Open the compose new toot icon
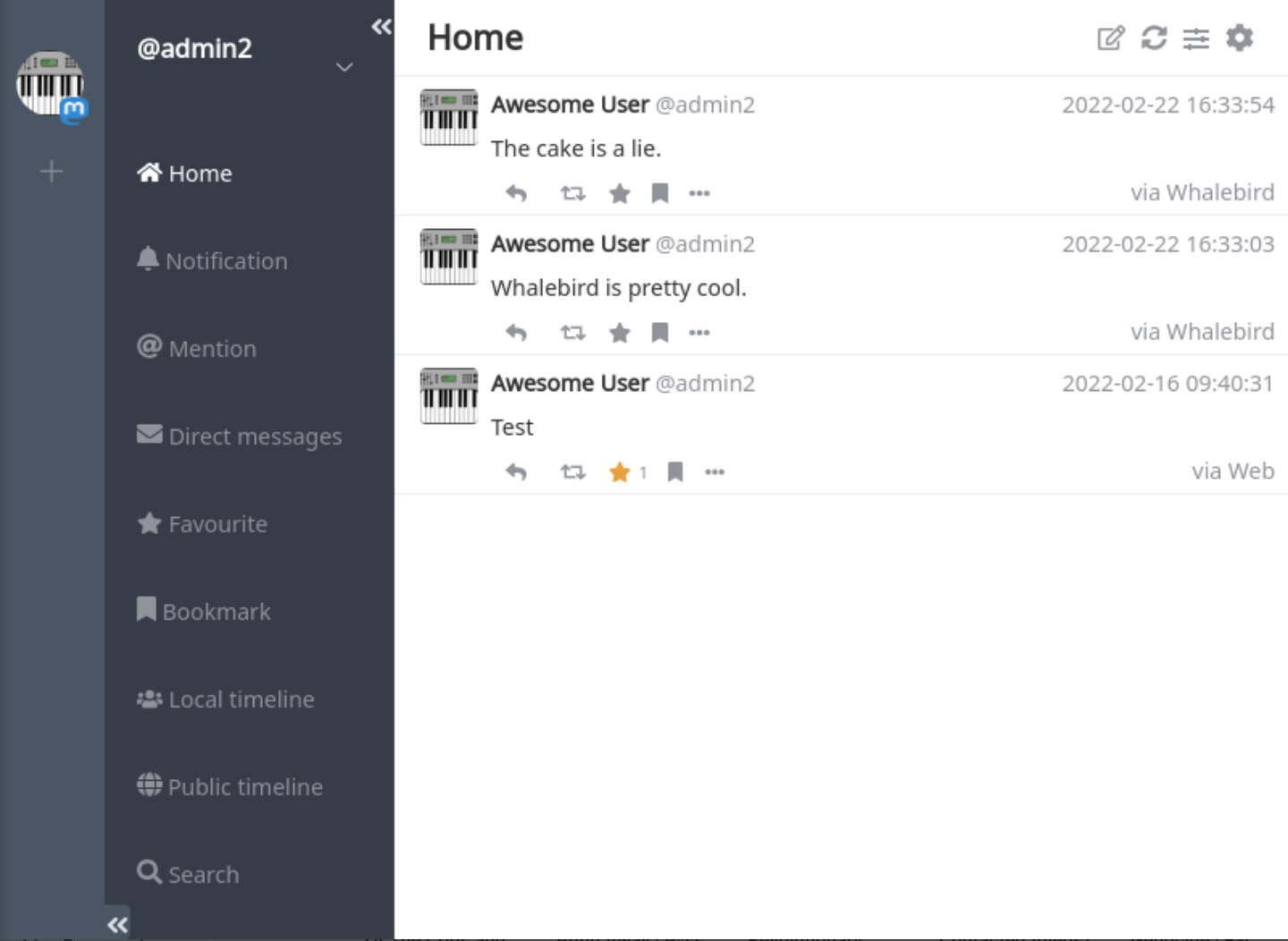This screenshot has width=1288, height=941. [1110, 38]
